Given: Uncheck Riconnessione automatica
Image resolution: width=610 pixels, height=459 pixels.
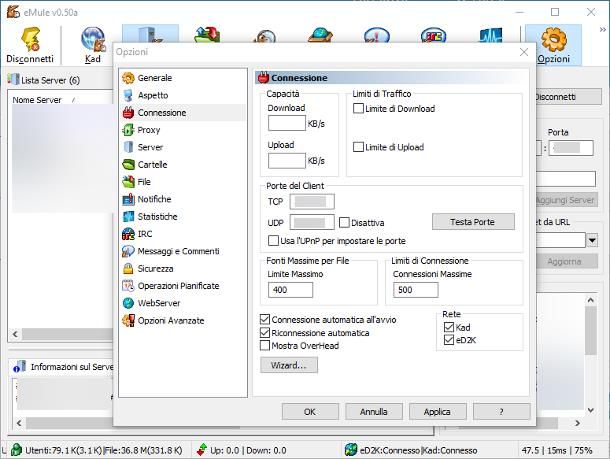Looking at the screenshot, I should tap(265, 333).
